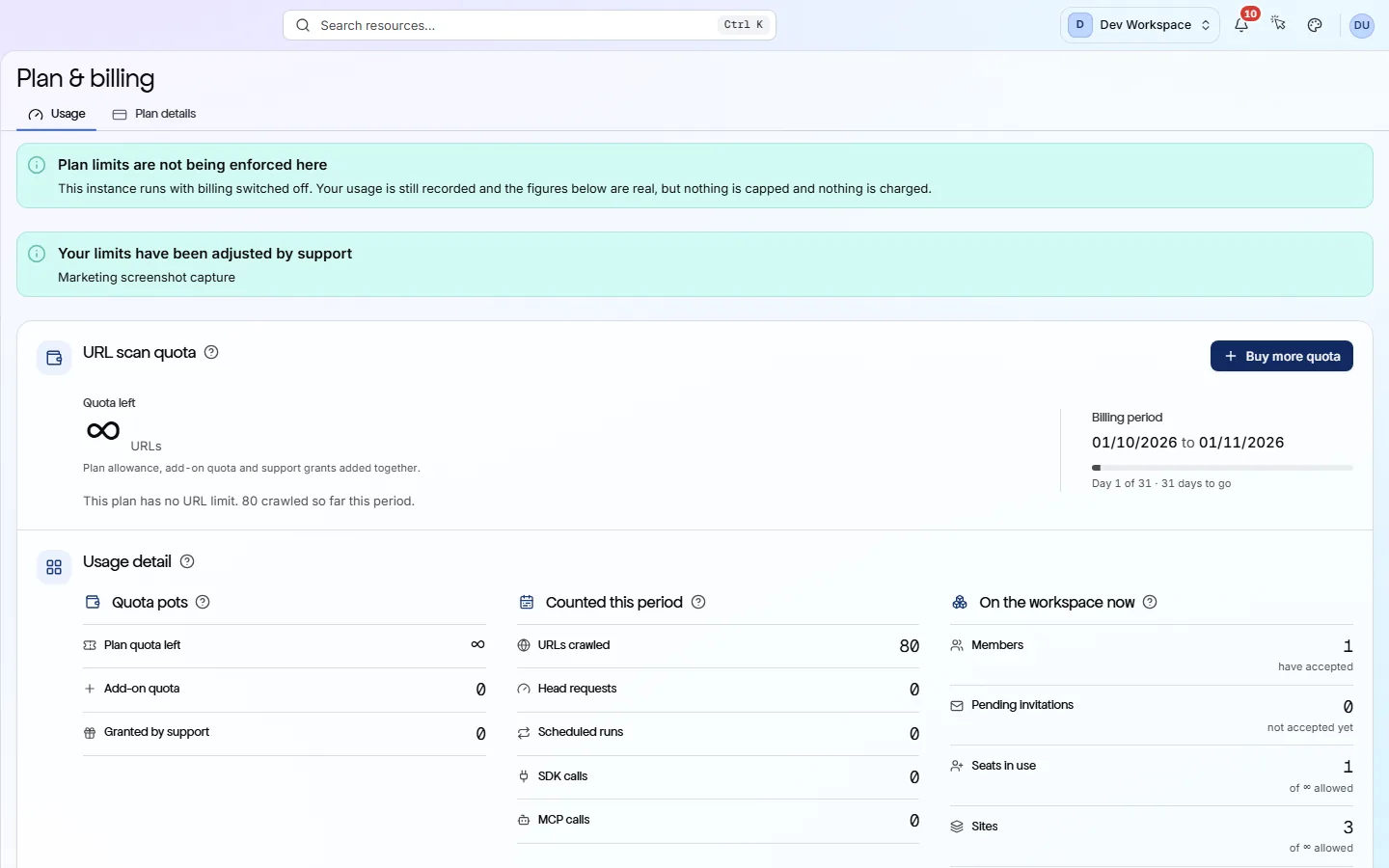Click the grid icon next to Usage detail

tap(54, 567)
